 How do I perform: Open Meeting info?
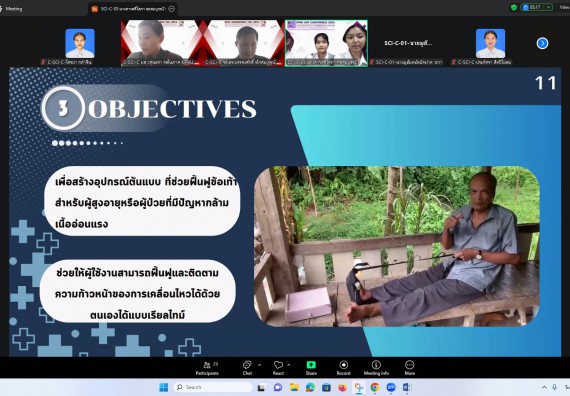click(x=376, y=368)
